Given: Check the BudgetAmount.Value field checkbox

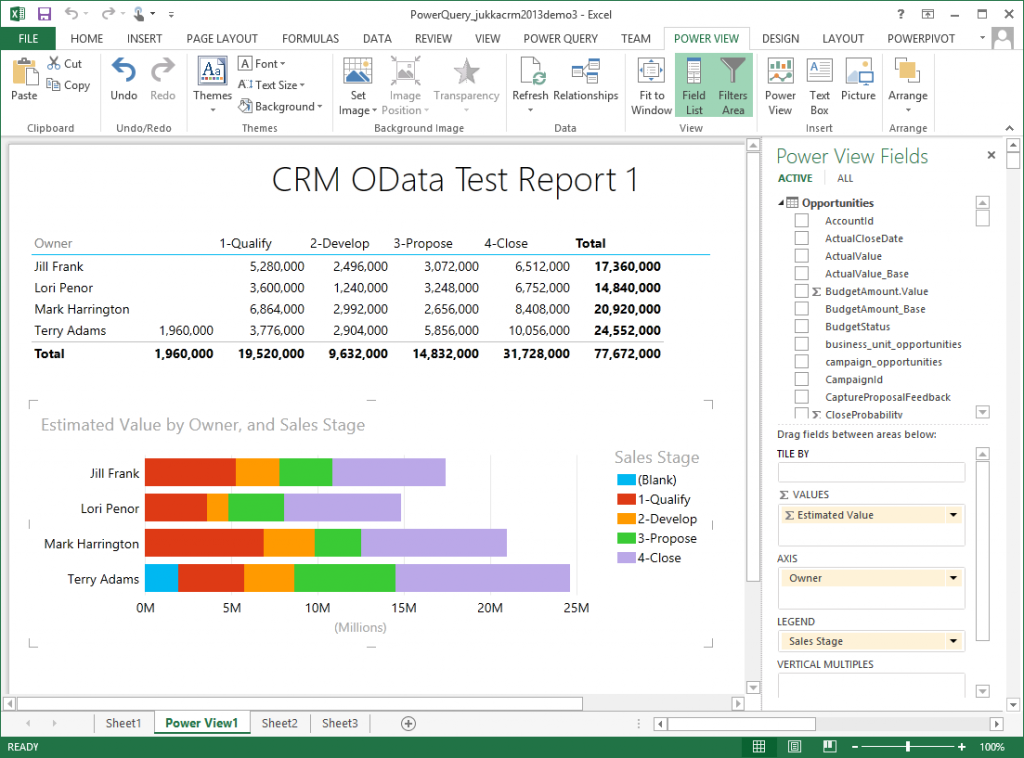Looking at the screenshot, I should [801, 291].
